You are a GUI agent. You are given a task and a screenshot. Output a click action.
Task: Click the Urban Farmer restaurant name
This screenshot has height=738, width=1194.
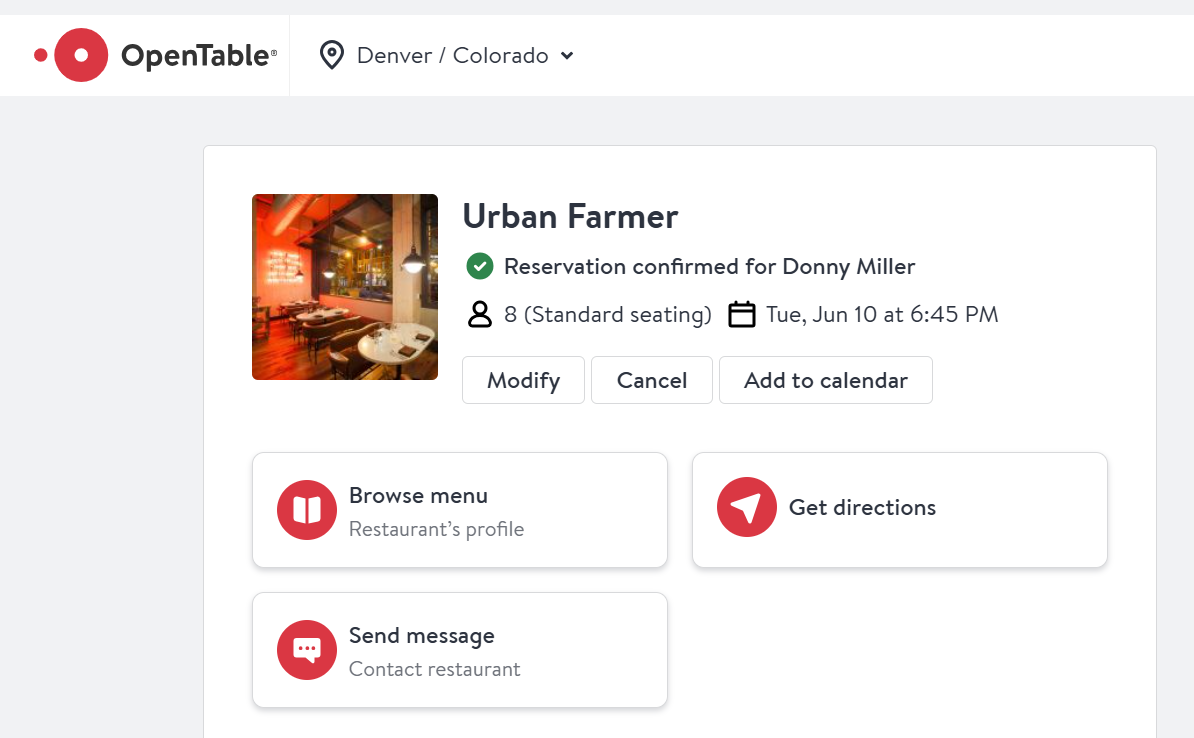point(570,216)
